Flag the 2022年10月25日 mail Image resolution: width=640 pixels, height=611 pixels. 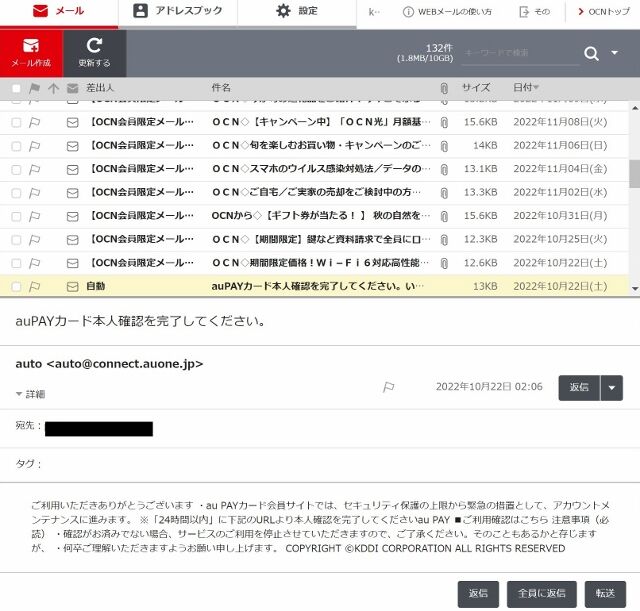pos(35,240)
